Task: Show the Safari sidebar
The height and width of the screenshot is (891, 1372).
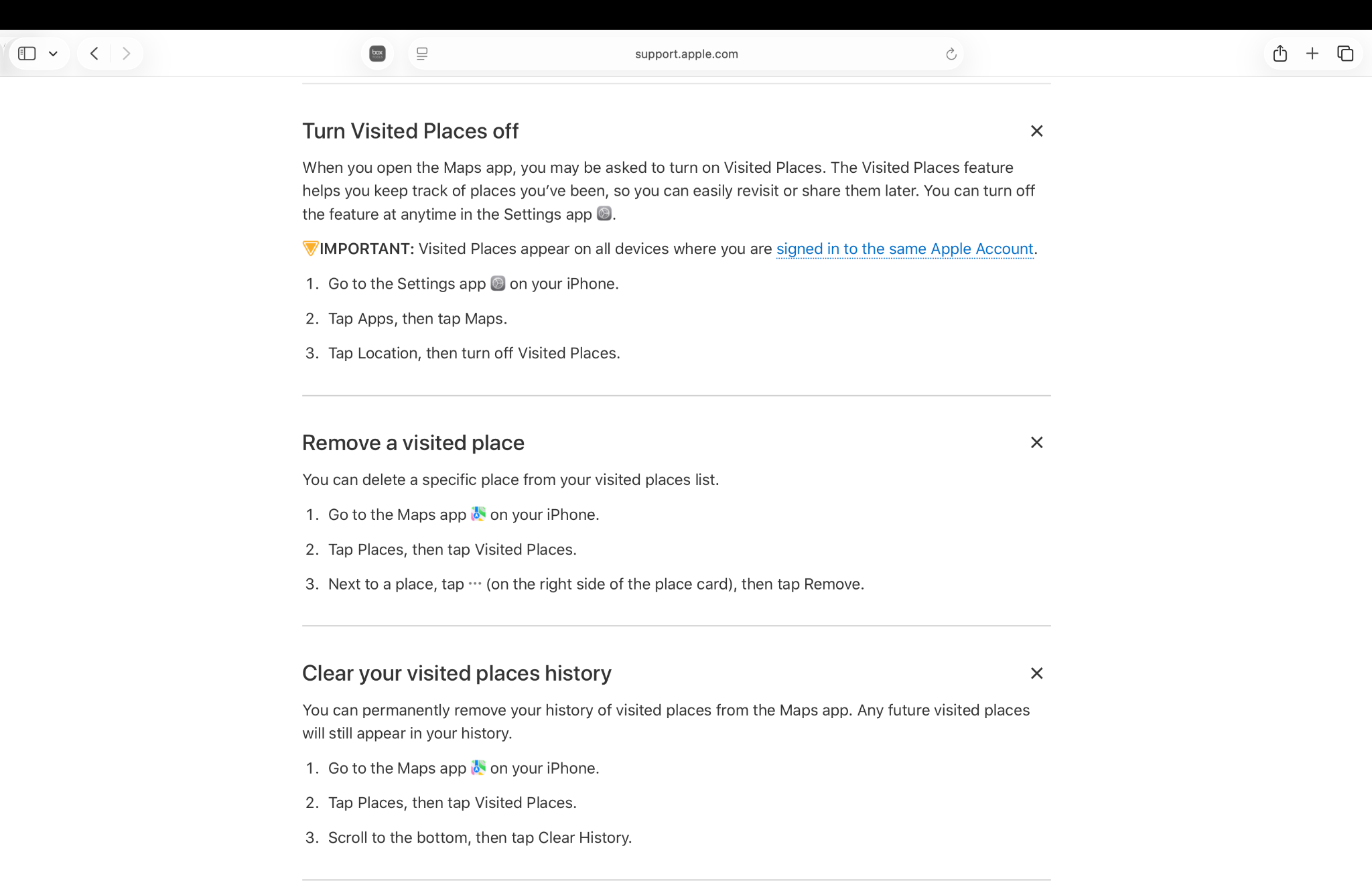Action: tap(27, 54)
